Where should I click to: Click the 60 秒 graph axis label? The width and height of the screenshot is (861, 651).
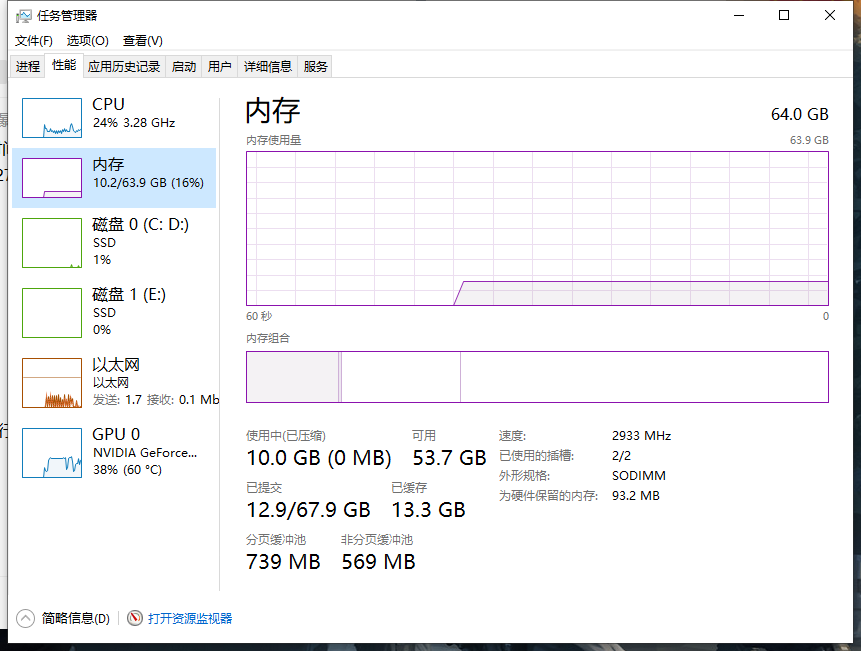pyautogui.click(x=259, y=316)
